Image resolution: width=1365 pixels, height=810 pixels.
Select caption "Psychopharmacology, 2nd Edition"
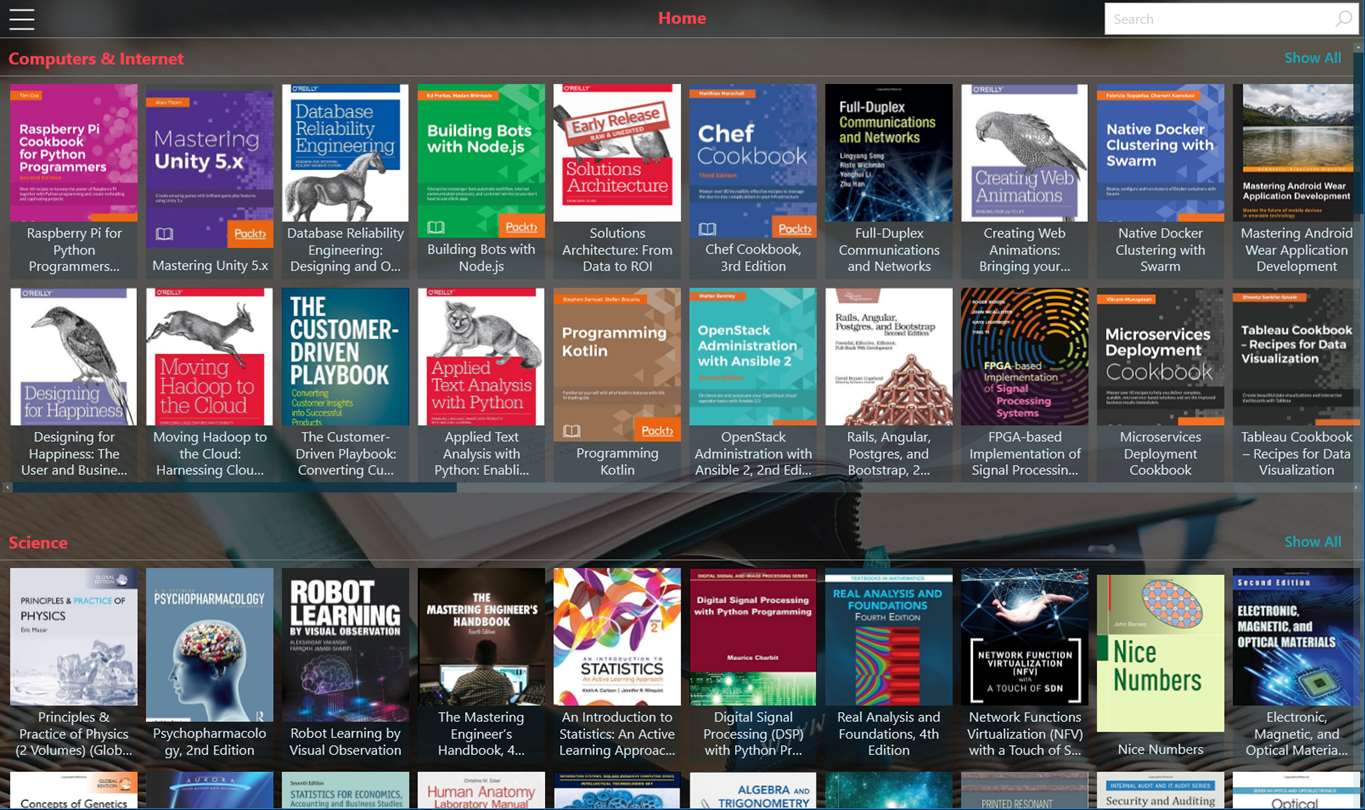210,741
